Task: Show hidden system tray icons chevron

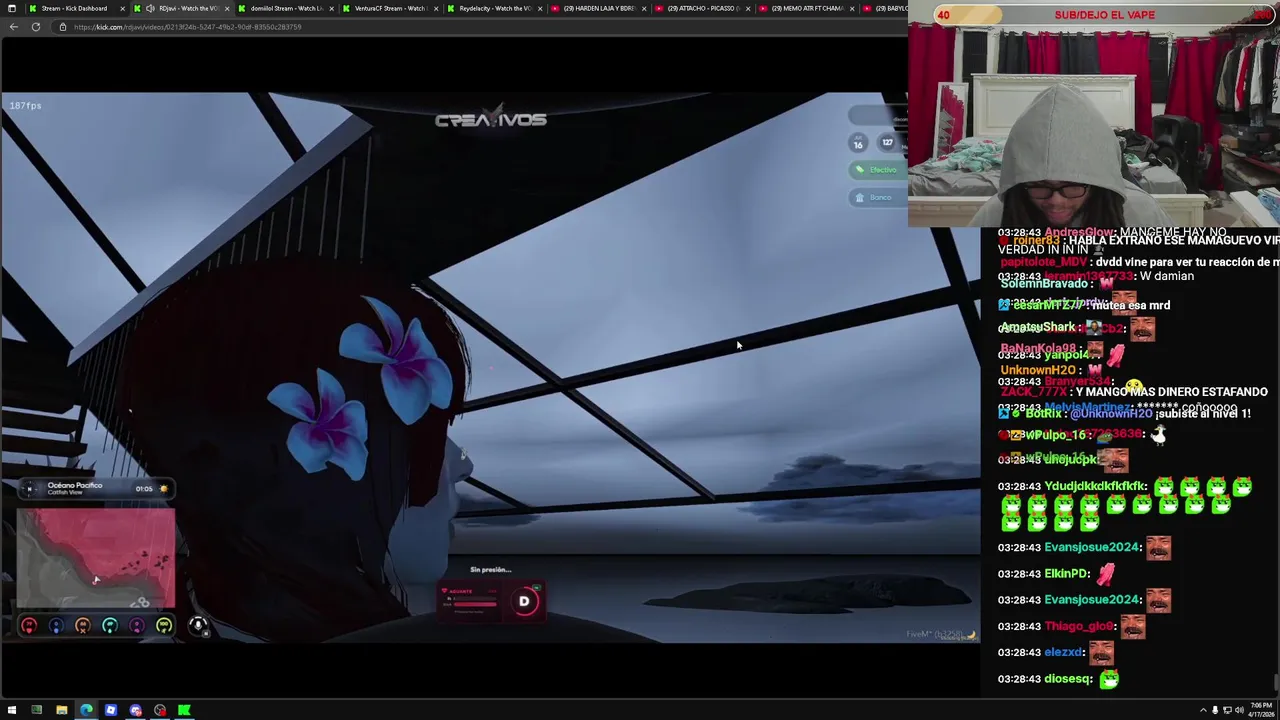Action: 1203,710
